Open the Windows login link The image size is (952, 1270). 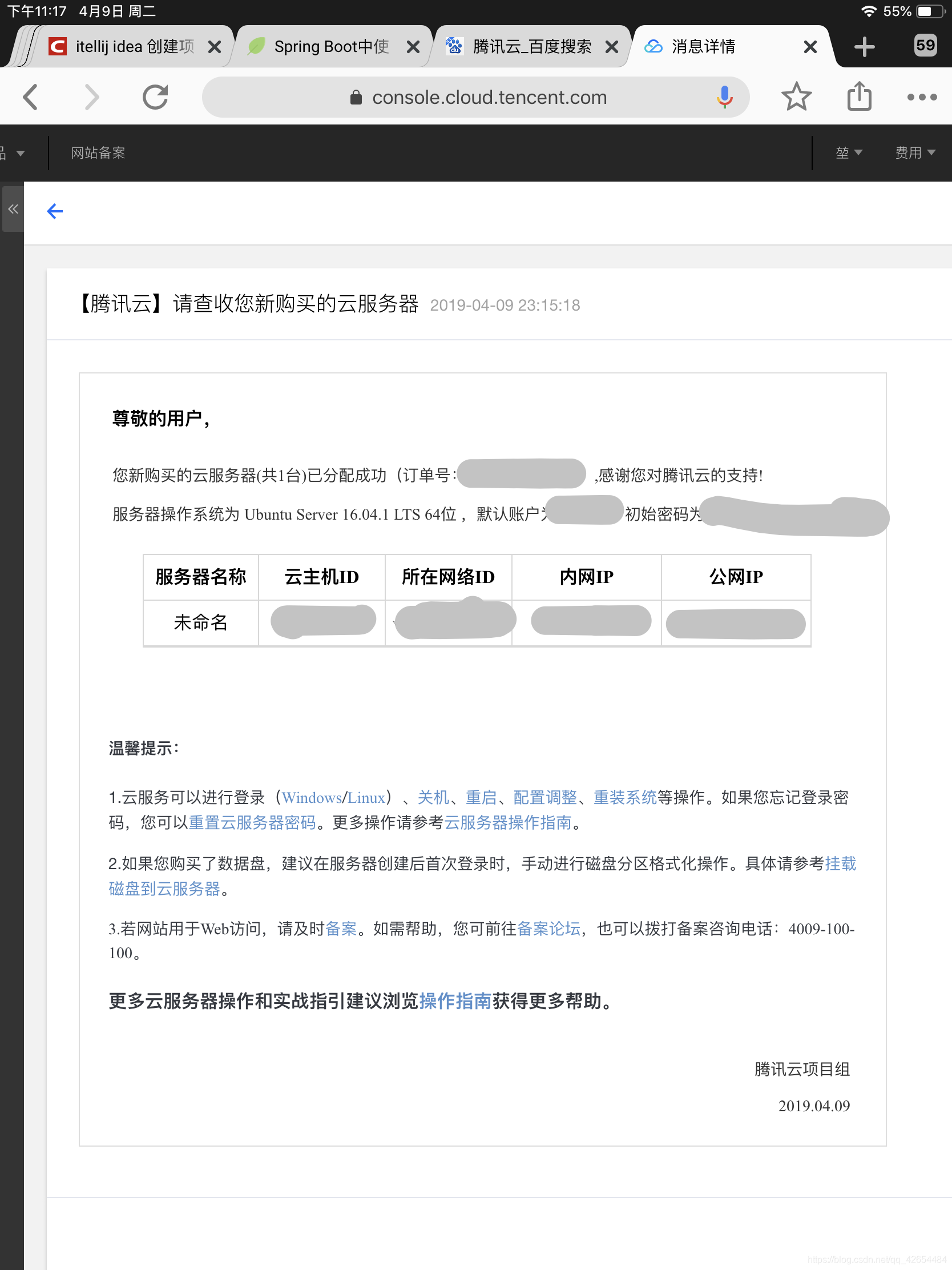(312, 798)
